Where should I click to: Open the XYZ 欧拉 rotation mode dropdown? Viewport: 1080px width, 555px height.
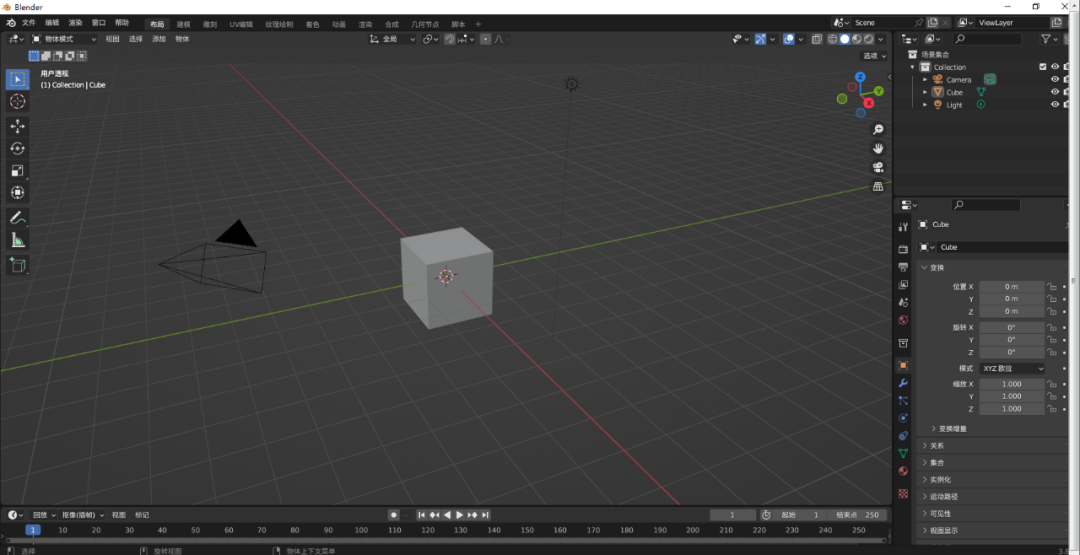pos(1011,368)
